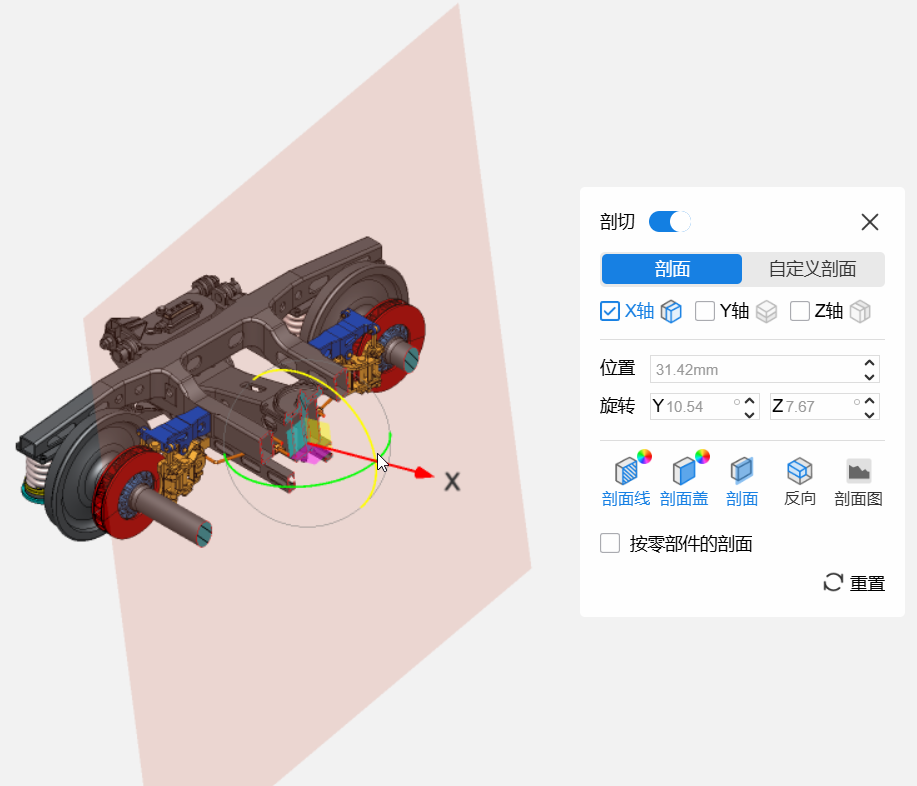Click the 剖面 plane display icon
917x786 pixels.
pyautogui.click(x=742, y=470)
